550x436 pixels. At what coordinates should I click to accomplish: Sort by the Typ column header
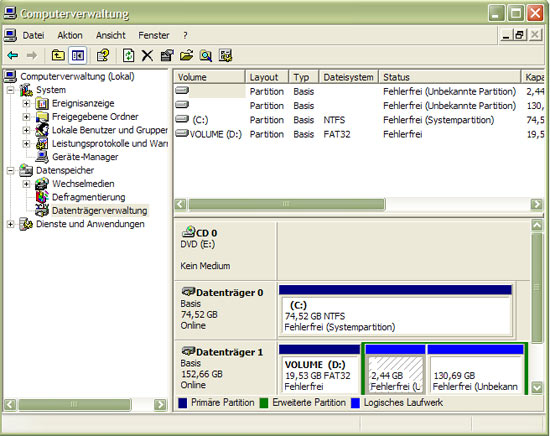(x=304, y=77)
